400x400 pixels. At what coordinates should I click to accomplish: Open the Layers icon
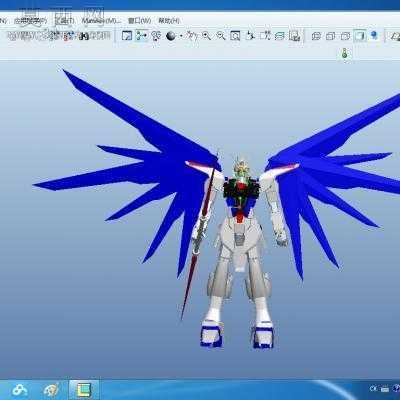click(280, 36)
